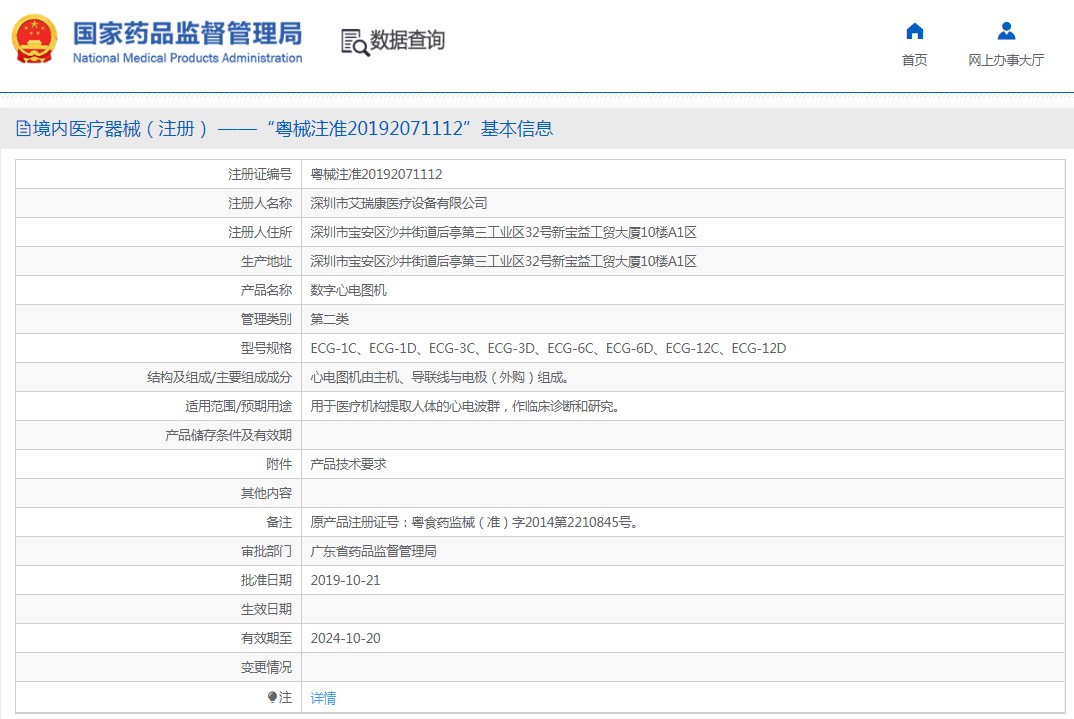This screenshot has height=719, width=1074.
Task: Click approver 广东省药品监督管理局
Action: coord(373,551)
